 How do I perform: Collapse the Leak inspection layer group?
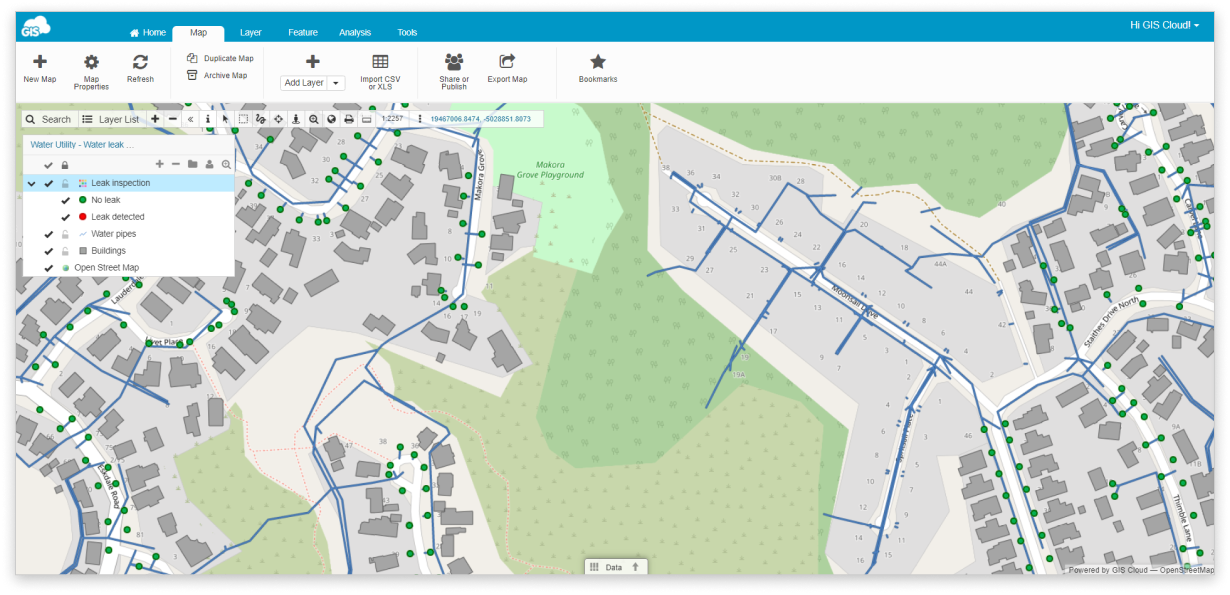click(31, 183)
